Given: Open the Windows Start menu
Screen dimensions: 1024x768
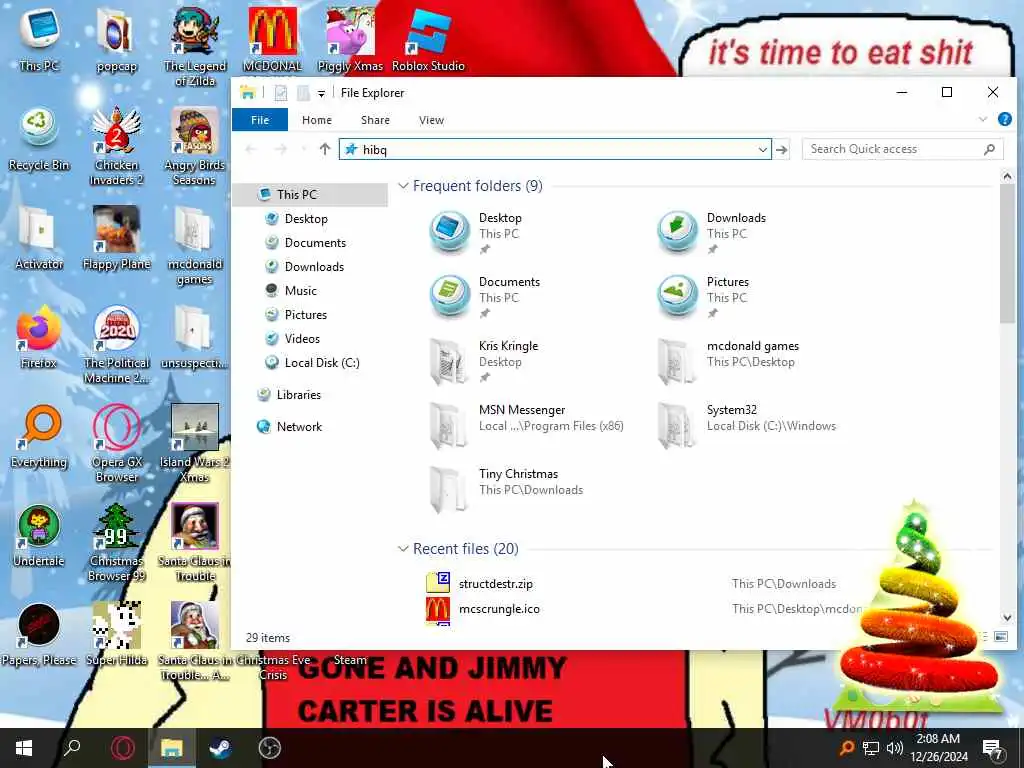Looking at the screenshot, I should tap(24, 748).
